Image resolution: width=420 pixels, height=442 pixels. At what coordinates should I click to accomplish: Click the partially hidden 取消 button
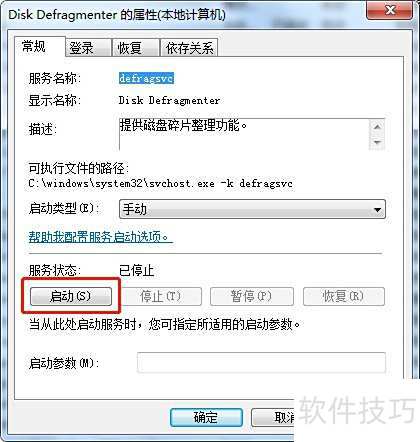click(273, 417)
